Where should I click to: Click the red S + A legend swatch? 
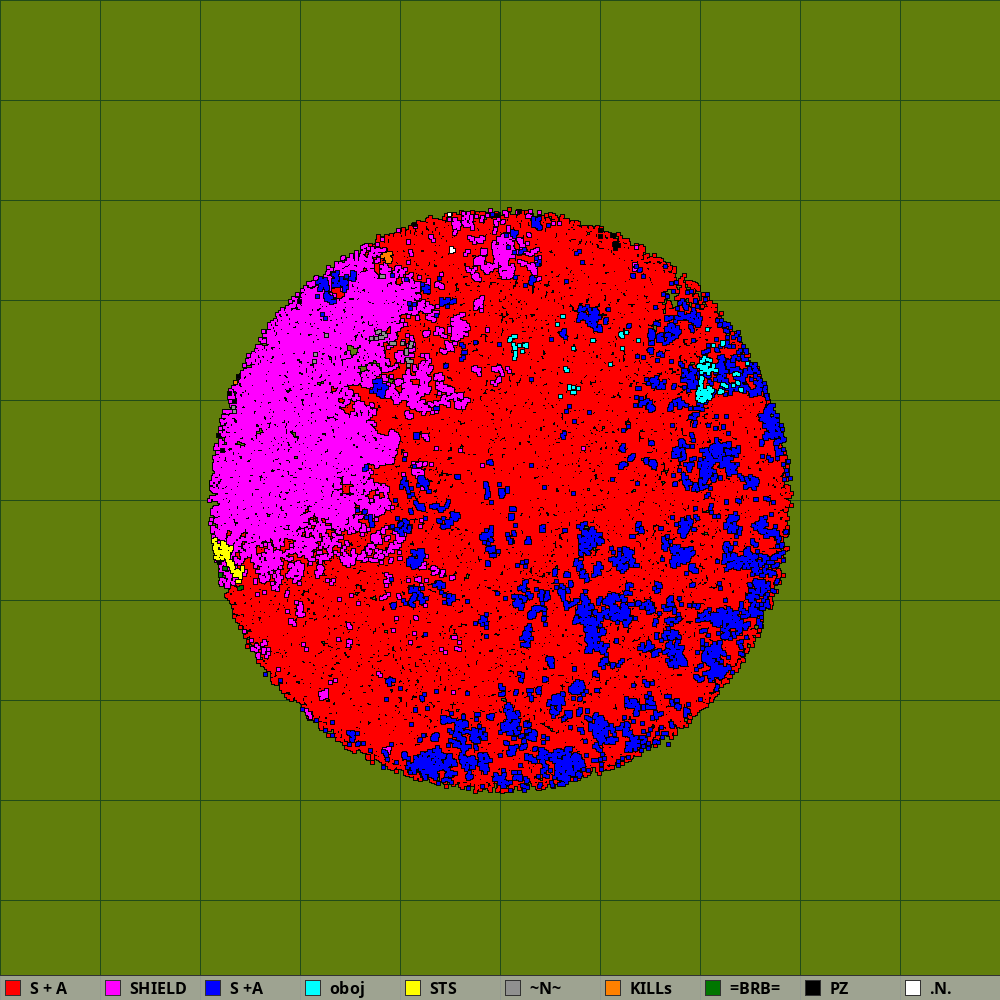(13, 988)
